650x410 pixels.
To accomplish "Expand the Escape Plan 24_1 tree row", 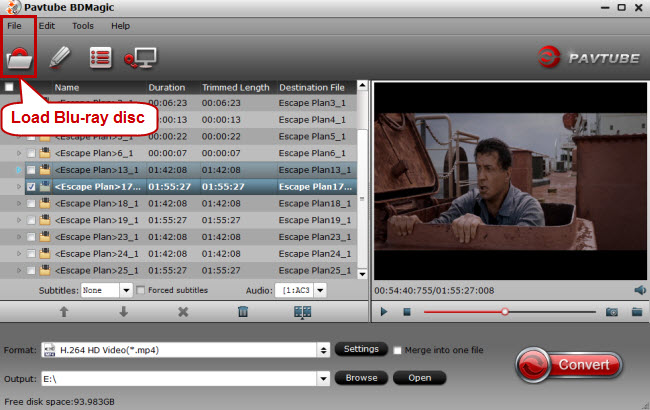I will click(x=19, y=254).
